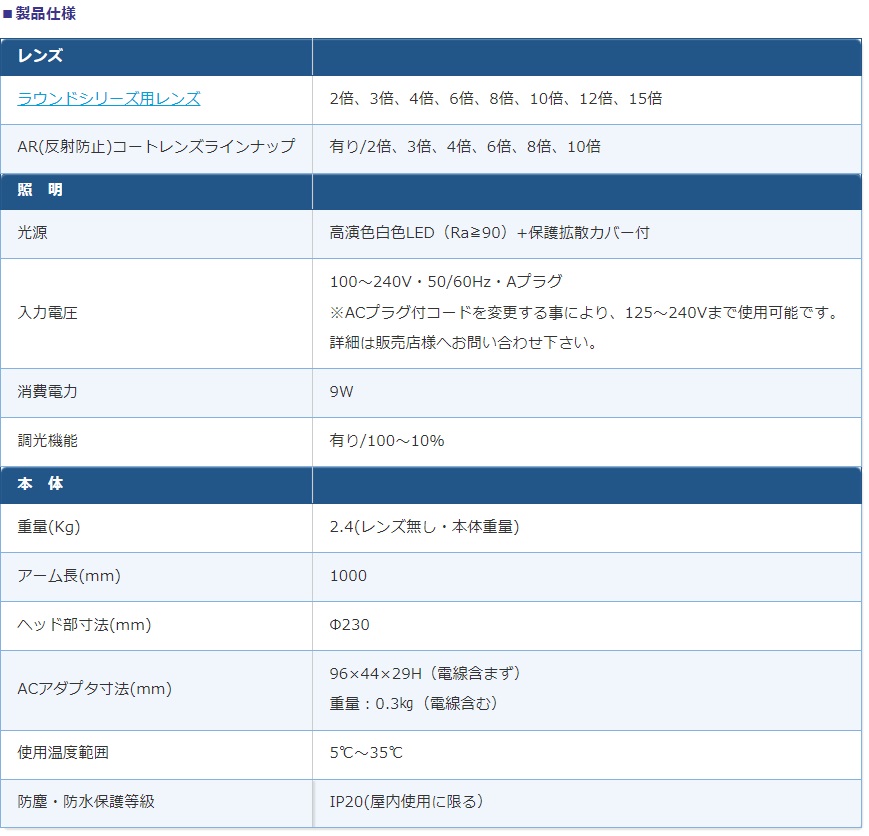The width and height of the screenshot is (869, 836).
Task: Click the 重量(Kg) row label
Action: [x=49, y=527]
